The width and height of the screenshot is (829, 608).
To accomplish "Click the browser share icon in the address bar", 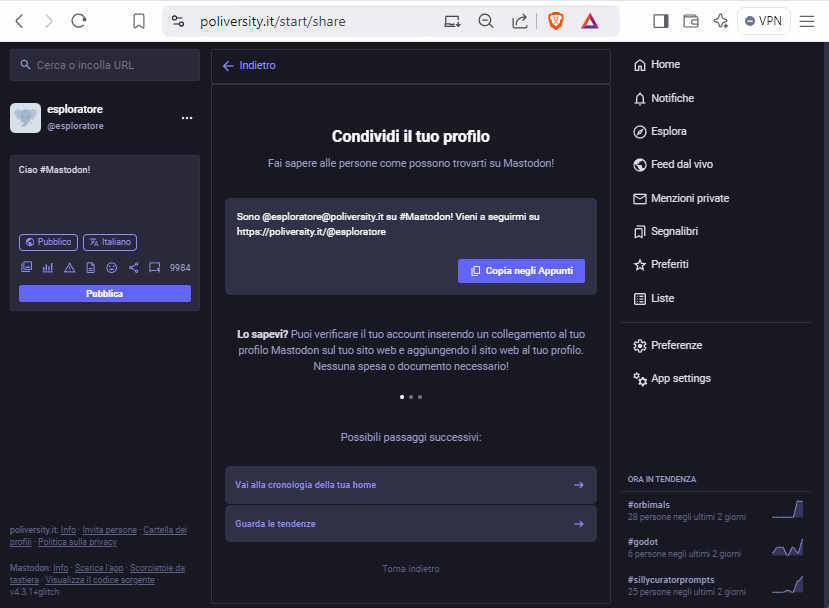I will (x=520, y=21).
